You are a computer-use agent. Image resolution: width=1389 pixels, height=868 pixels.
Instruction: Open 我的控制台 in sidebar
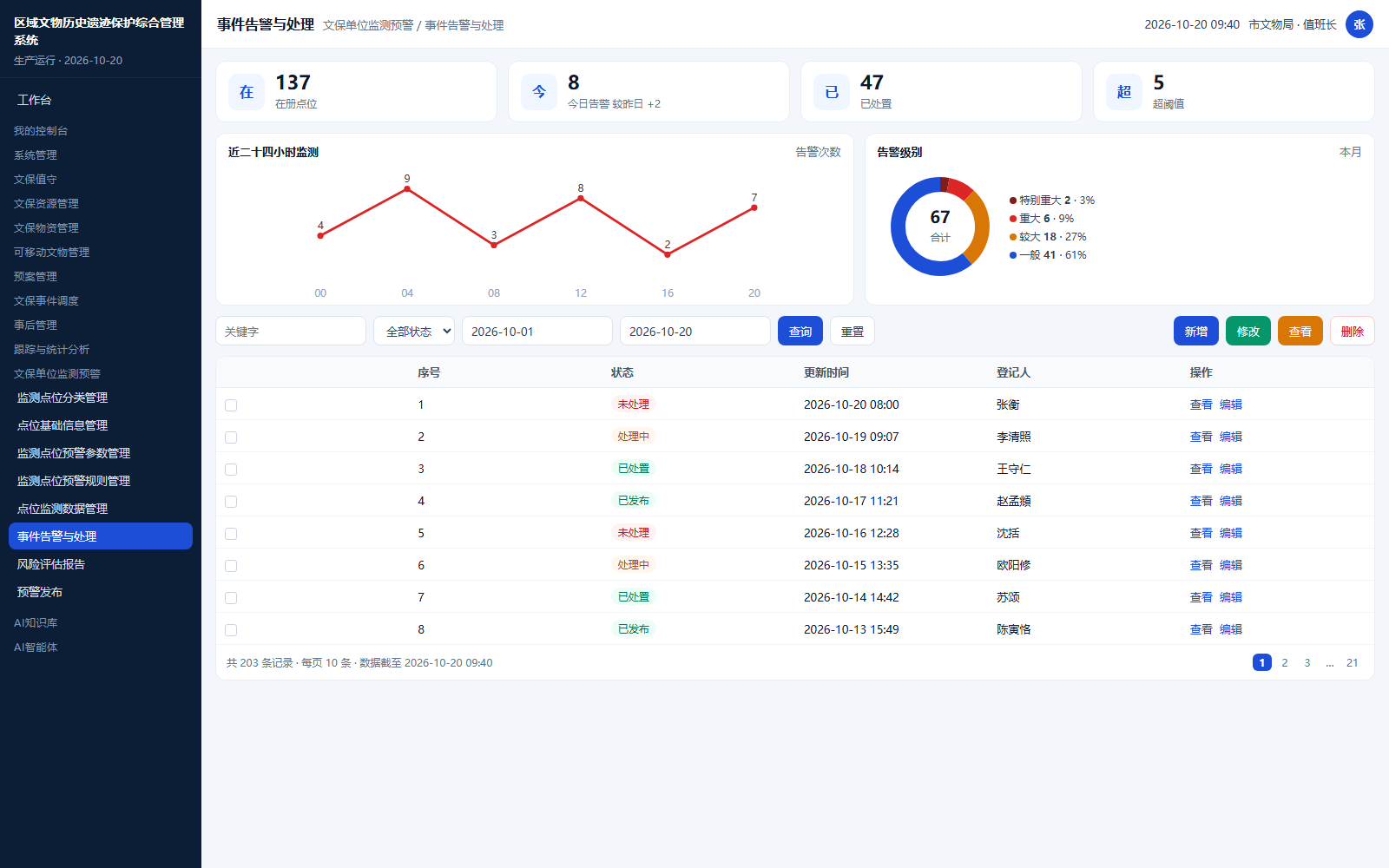coord(41,130)
